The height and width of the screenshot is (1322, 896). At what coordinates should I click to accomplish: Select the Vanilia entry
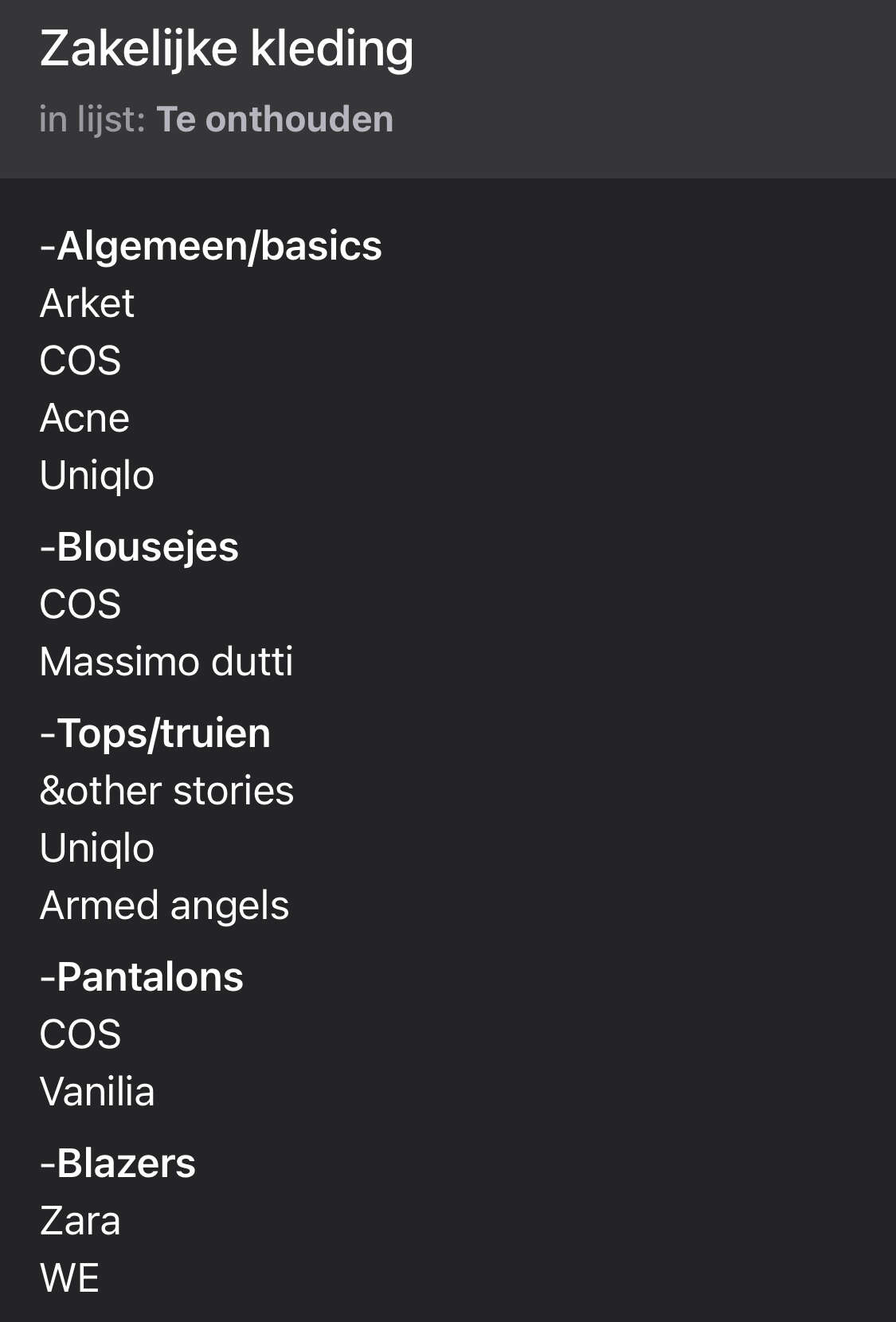[x=97, y=1092]
